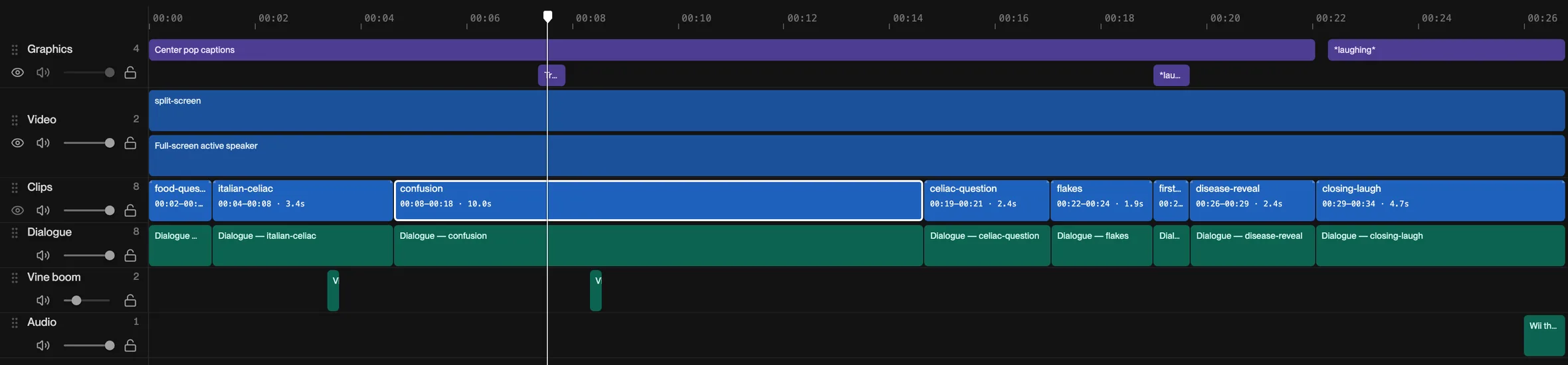
Task: Adjust the Video track volume slider
Action: click(x=88, y=143)
